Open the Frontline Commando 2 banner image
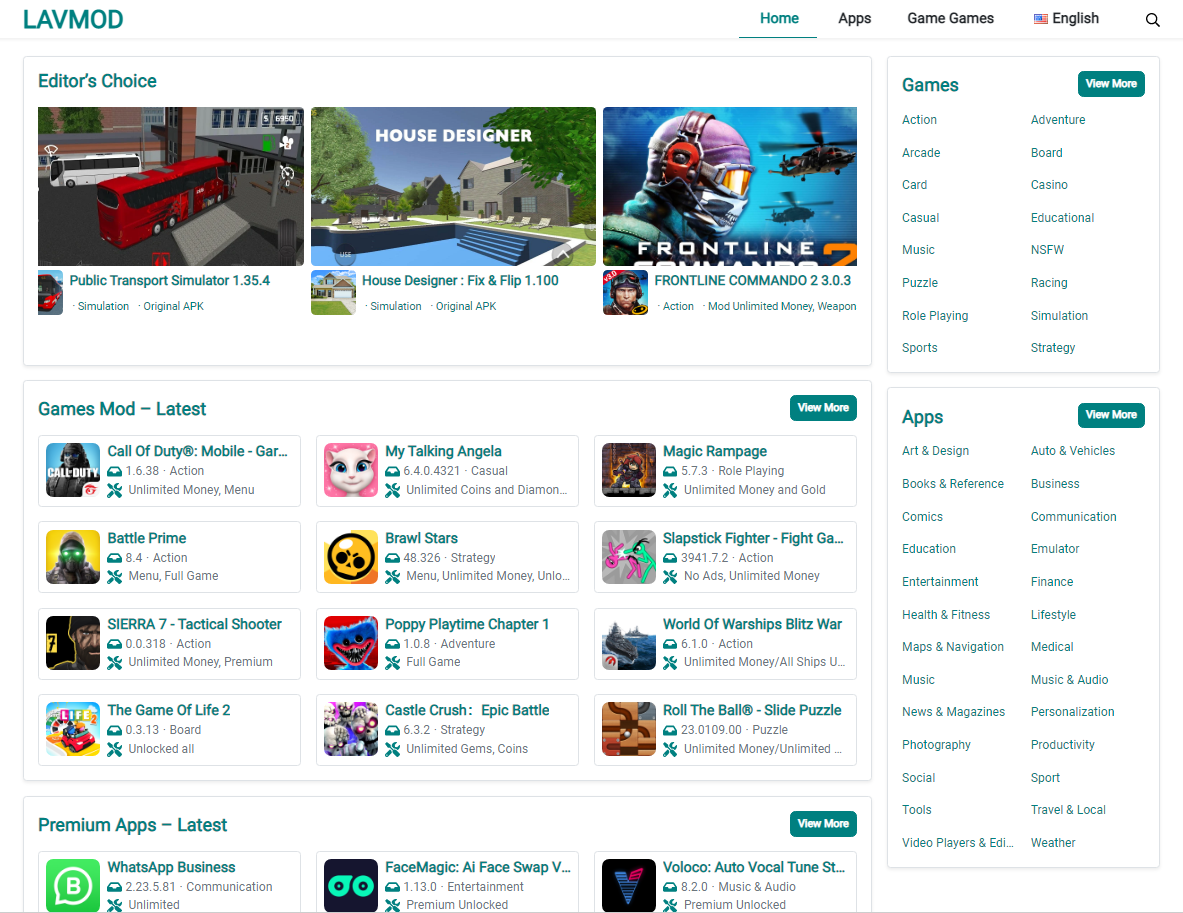The image size is (1183, 913). [x=730, y=186]
